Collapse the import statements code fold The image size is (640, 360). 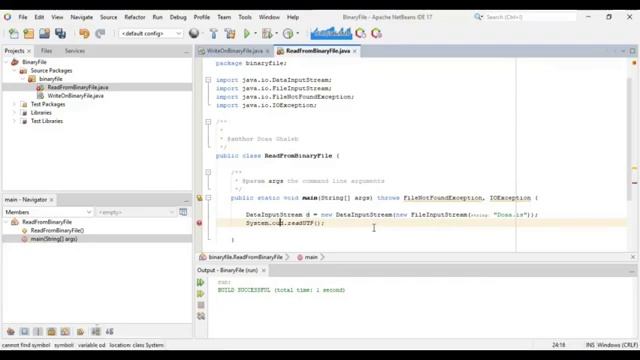pos(208,80)
